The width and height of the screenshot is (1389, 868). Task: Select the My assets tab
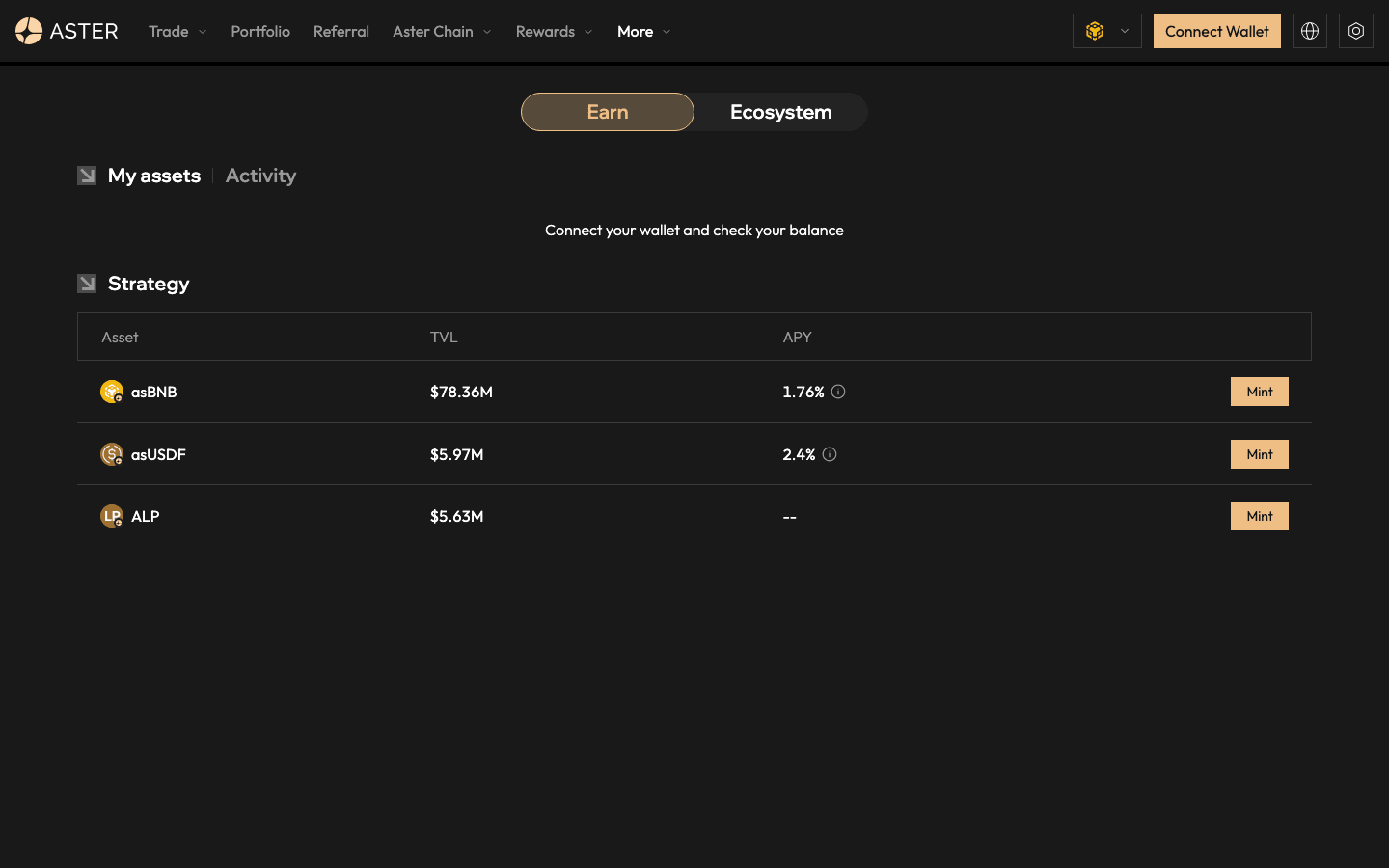coord(154,176)
